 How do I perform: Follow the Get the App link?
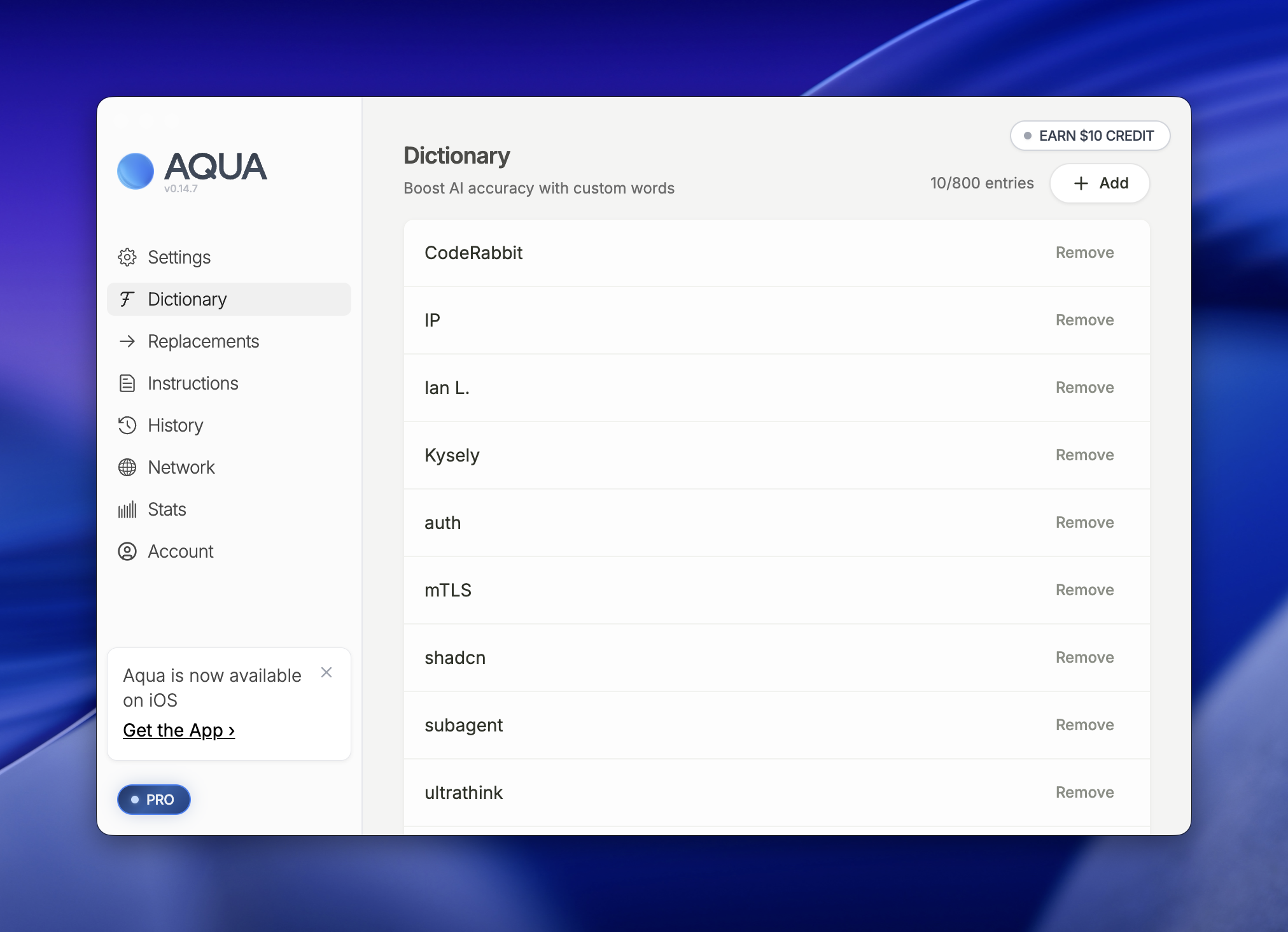click(x=179, y=730)
